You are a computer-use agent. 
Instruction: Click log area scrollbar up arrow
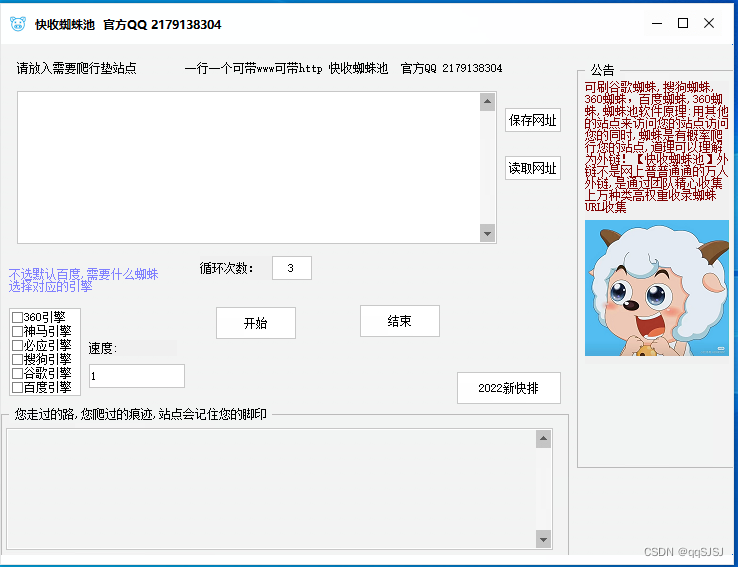pyautogui.click(x=544, y=439)
